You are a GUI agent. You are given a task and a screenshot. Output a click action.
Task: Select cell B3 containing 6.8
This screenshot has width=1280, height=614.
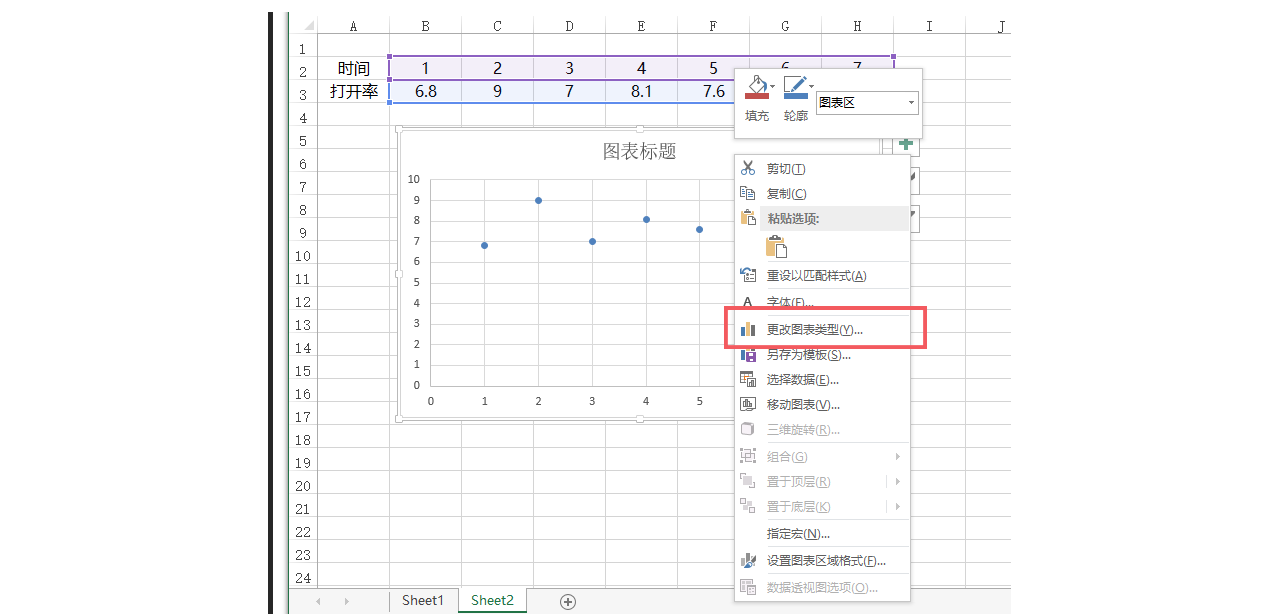click(x=425, y=92)
